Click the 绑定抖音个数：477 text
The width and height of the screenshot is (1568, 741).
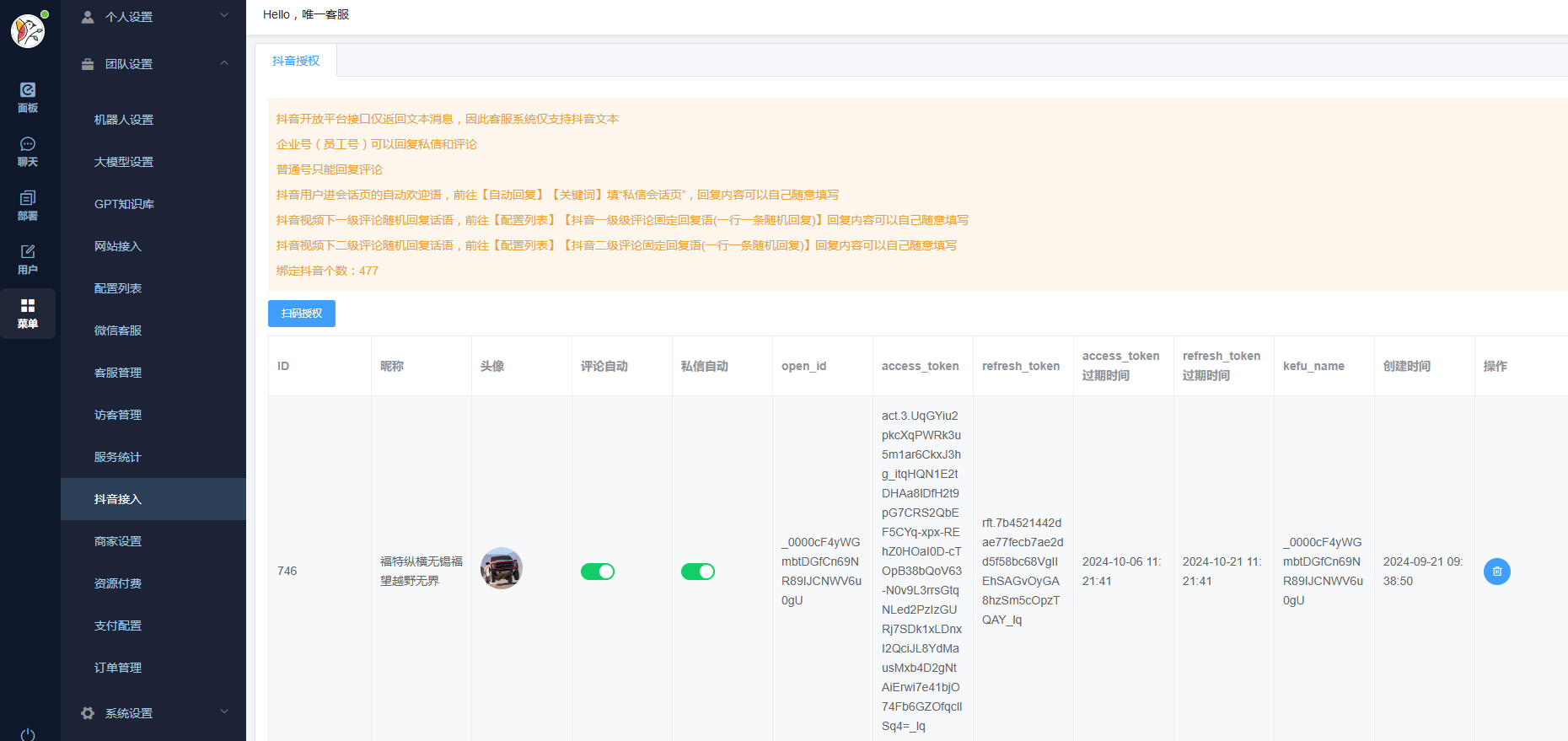[327, 271]
